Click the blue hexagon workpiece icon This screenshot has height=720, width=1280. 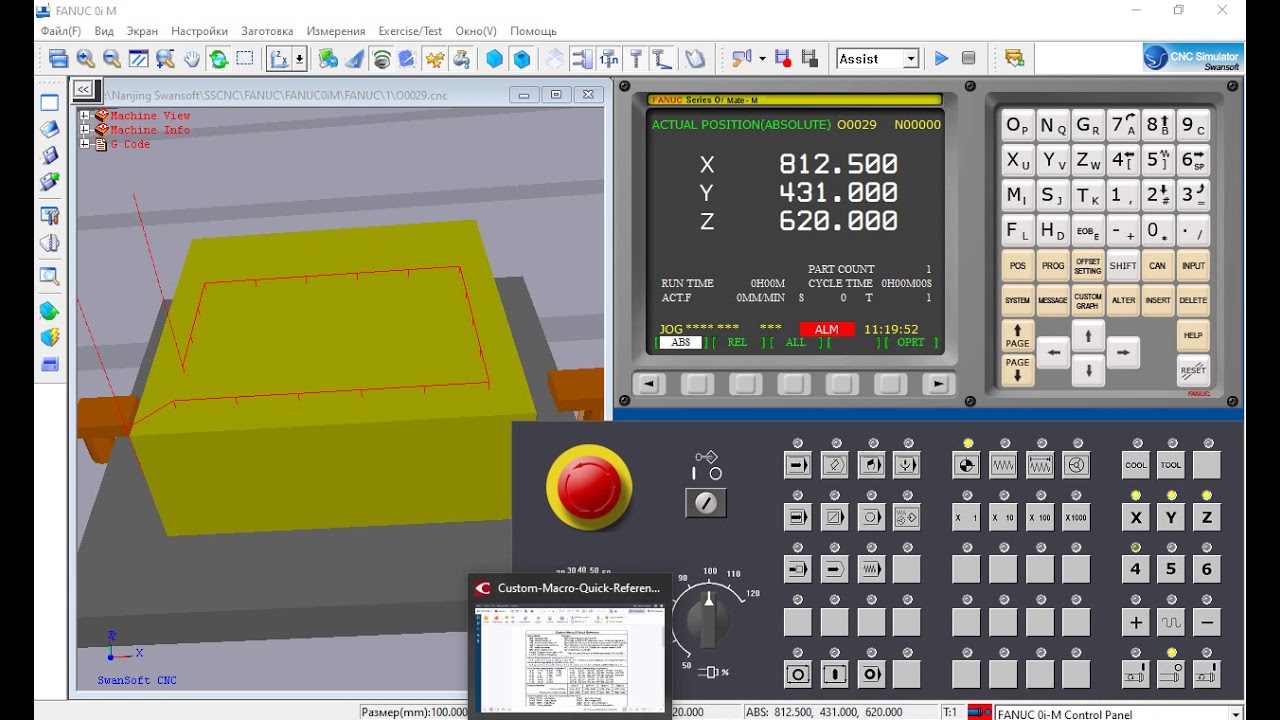click(494, 59)
